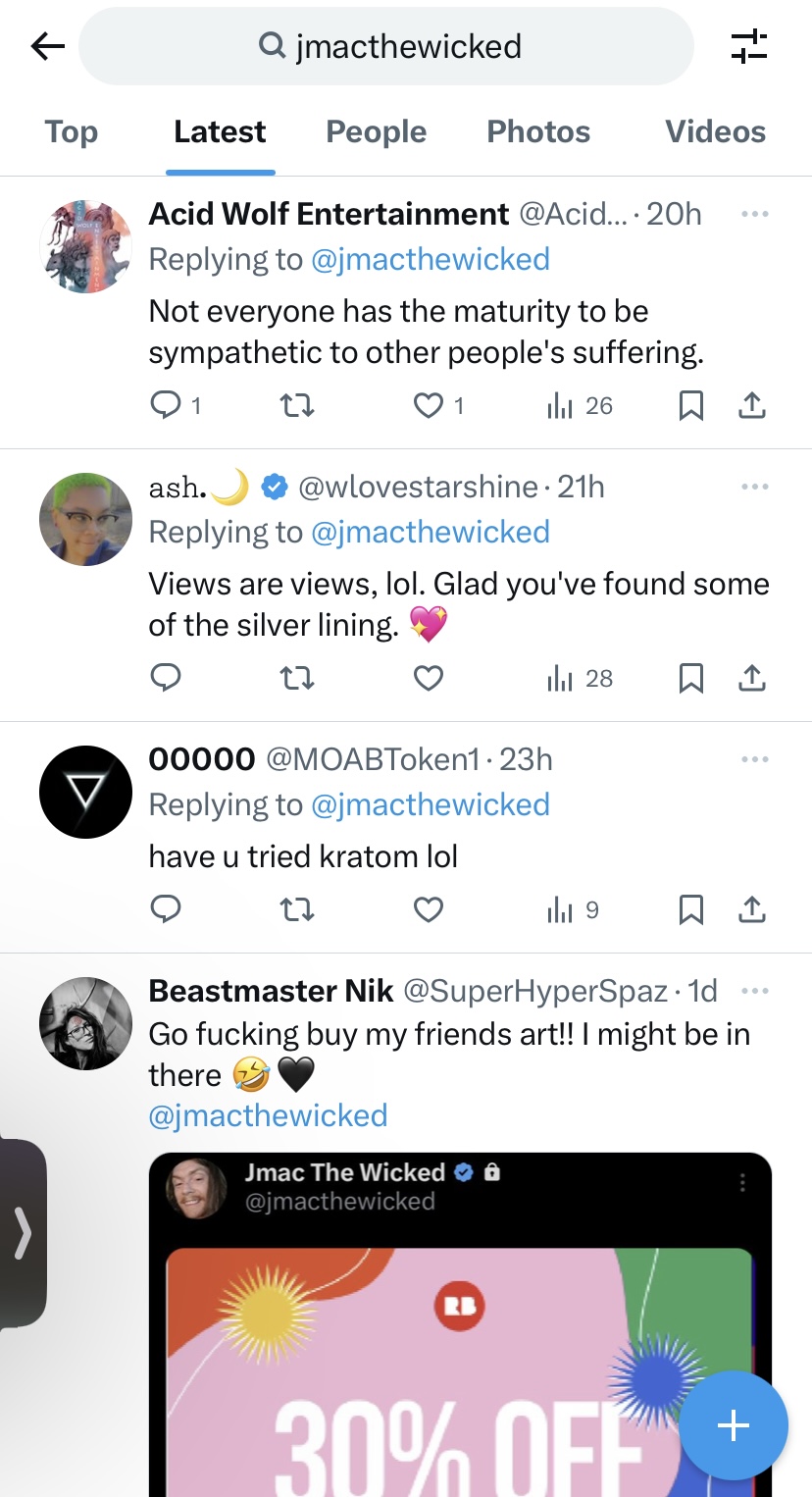The image size is (812, 1497).
Task: Like the kratom tweet by 00000
Action: tap(429, 910)
